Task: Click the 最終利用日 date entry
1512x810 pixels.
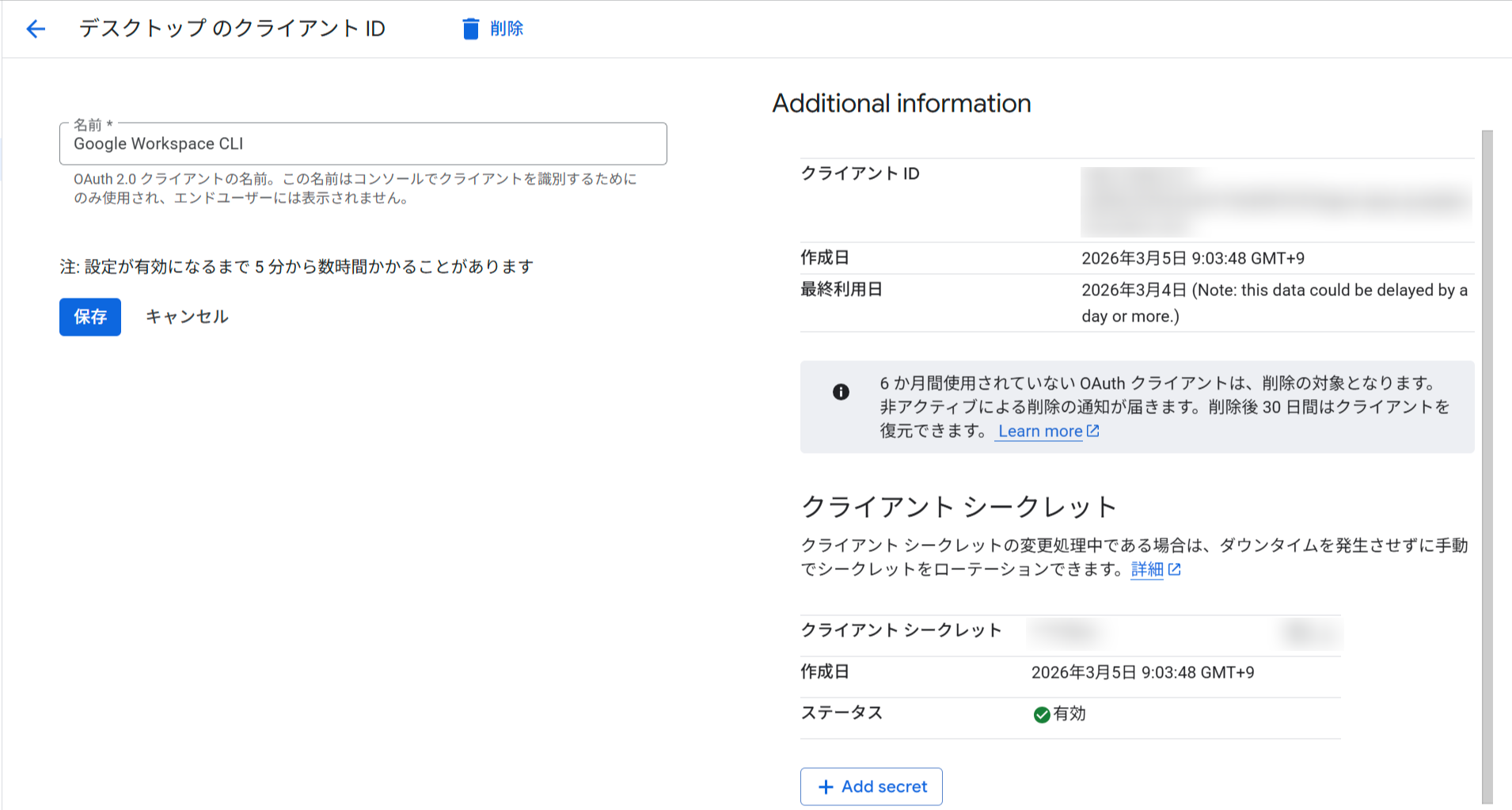Action: [1274, 302]
